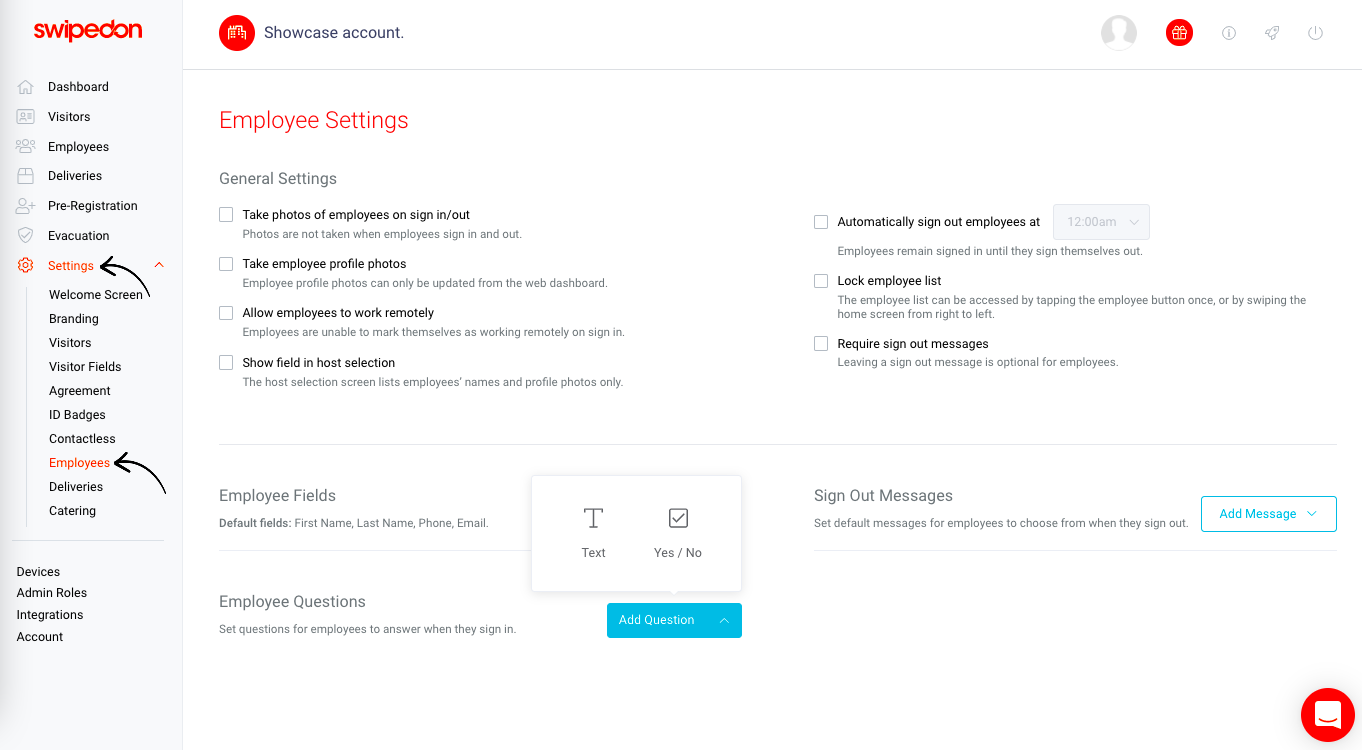Click the Add Question button
1362x750 pixels.
click(674, 620)
